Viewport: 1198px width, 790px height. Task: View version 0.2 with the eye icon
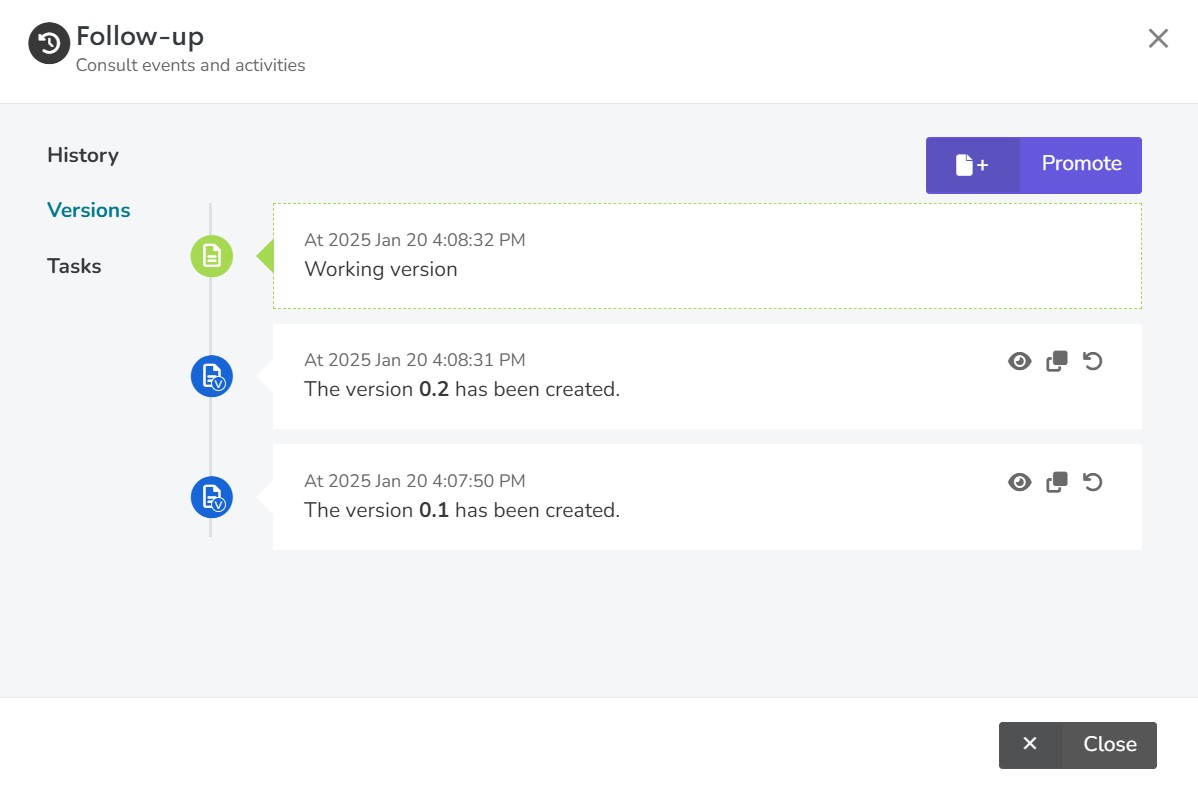(1019, 361)
